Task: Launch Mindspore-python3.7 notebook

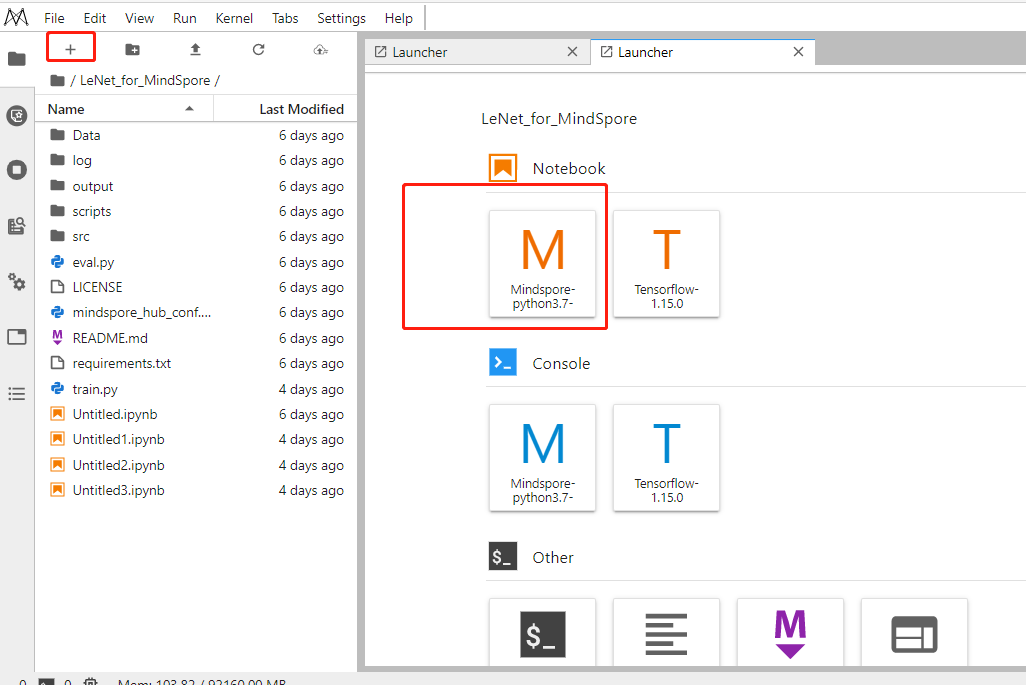Action: click(x=542, y=264)
